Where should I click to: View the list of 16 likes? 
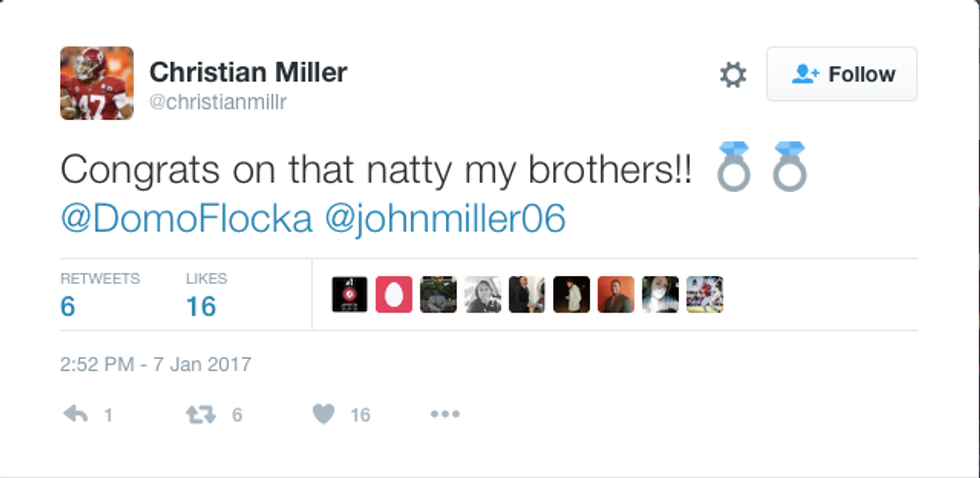coord(201,306)
